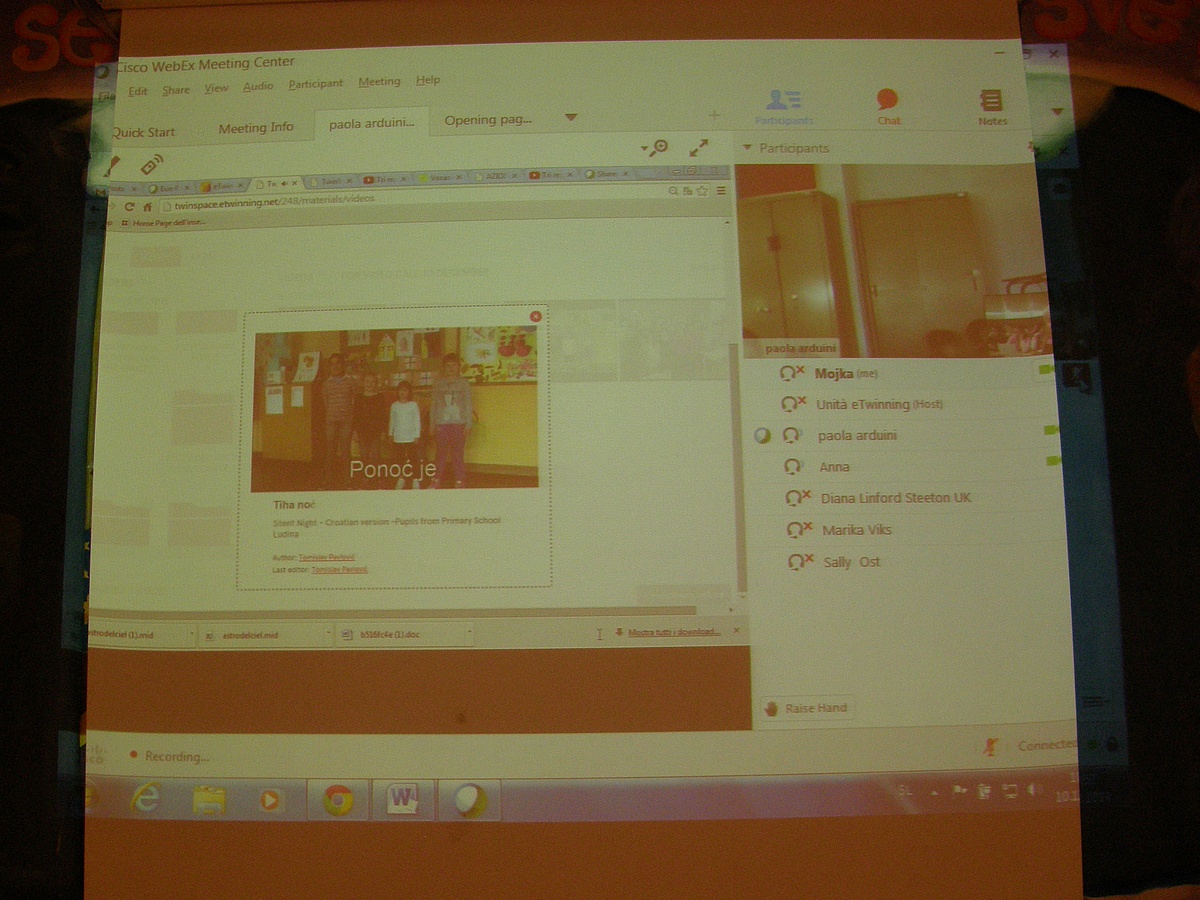Collapse the Participants section triangle

(x=746, y=148)
